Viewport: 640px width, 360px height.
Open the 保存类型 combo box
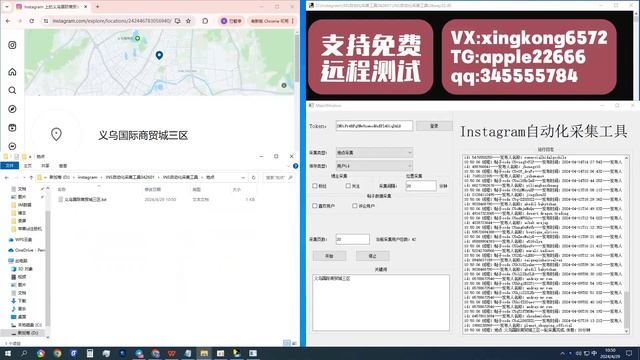[374, 166]
